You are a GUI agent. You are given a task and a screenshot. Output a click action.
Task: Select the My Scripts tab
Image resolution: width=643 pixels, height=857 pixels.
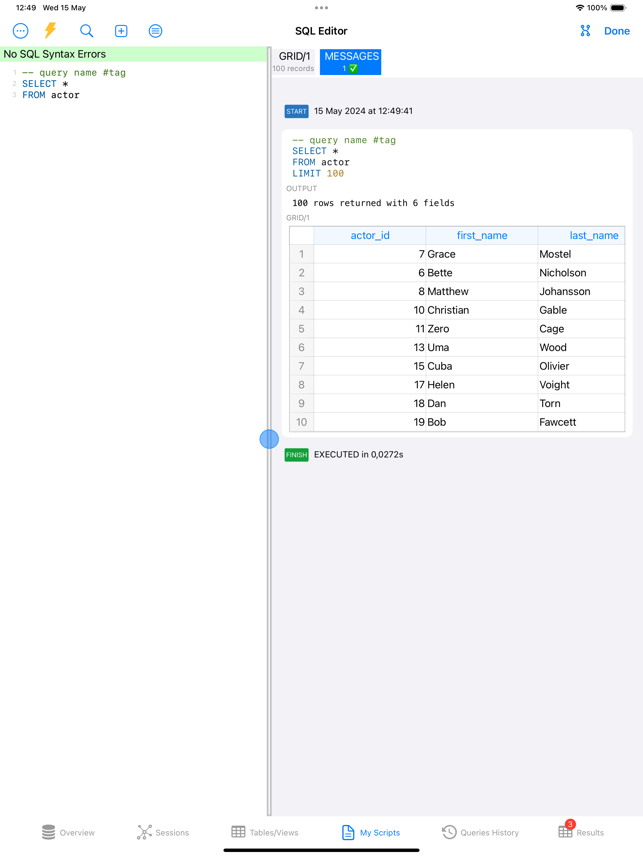371,832
